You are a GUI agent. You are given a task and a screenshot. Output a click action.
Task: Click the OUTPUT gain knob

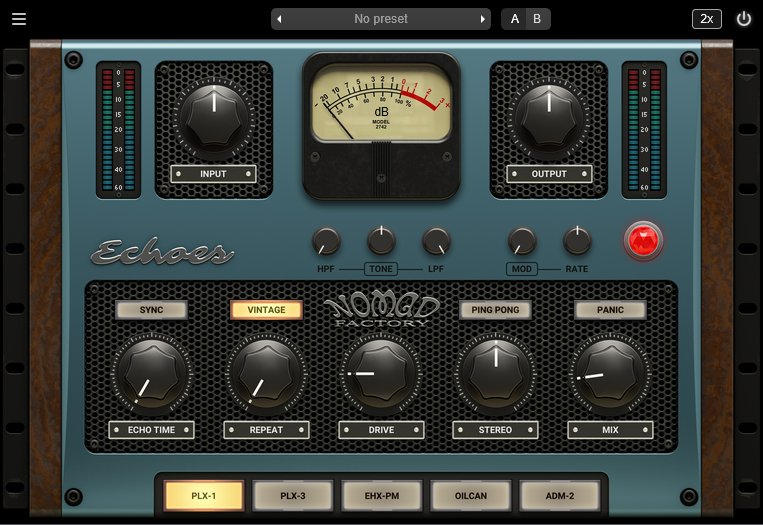point(549,117)
